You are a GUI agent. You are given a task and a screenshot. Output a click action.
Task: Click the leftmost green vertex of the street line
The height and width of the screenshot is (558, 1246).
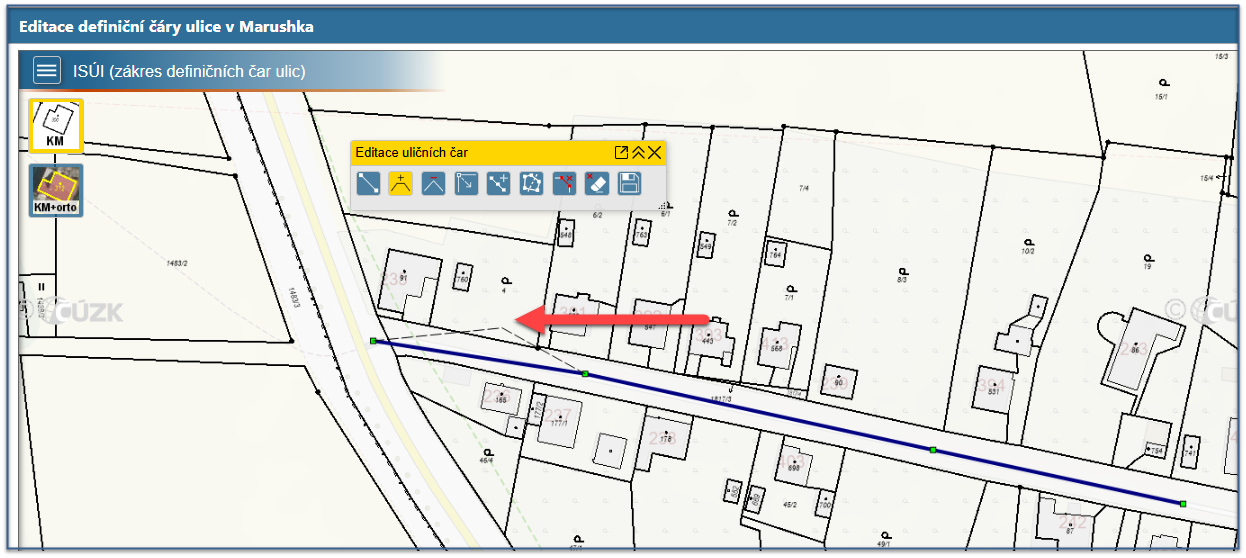[373, 341]
